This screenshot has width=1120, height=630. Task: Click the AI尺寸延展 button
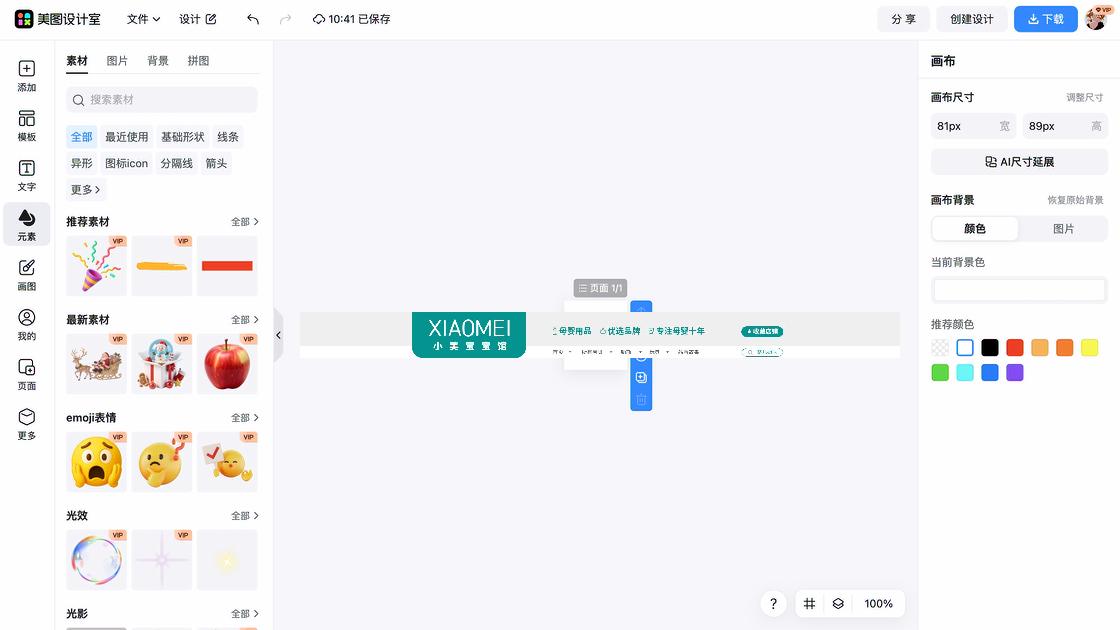(x=1019, y=162)
